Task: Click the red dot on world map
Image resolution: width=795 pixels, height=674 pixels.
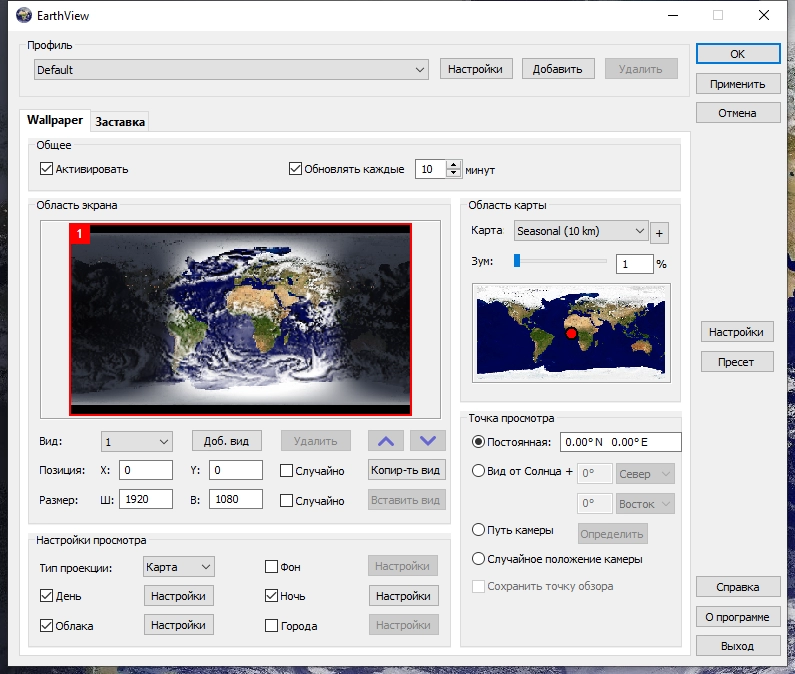Action: coord(571,333)
